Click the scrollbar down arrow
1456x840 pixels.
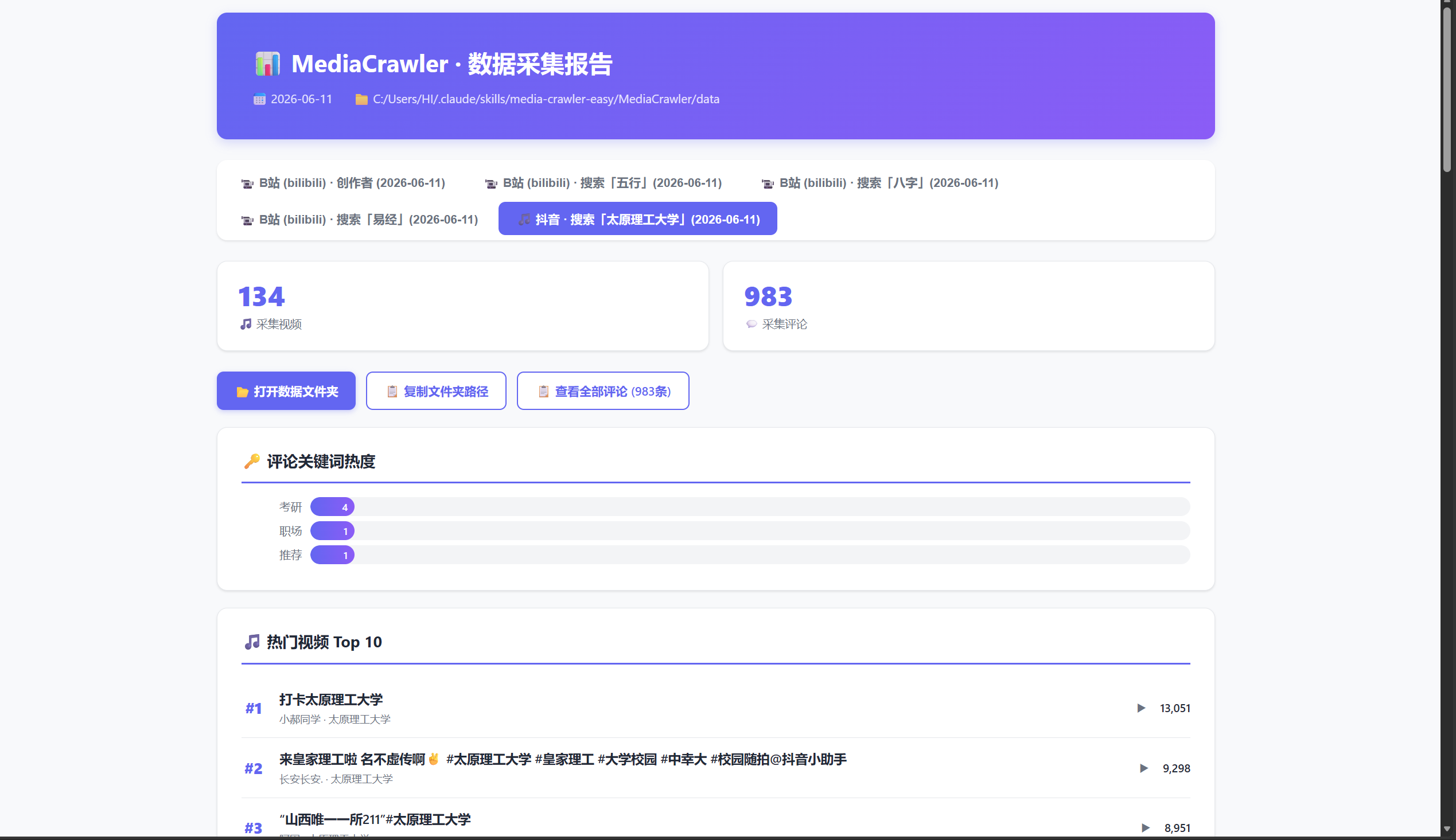click(1447, 829)
